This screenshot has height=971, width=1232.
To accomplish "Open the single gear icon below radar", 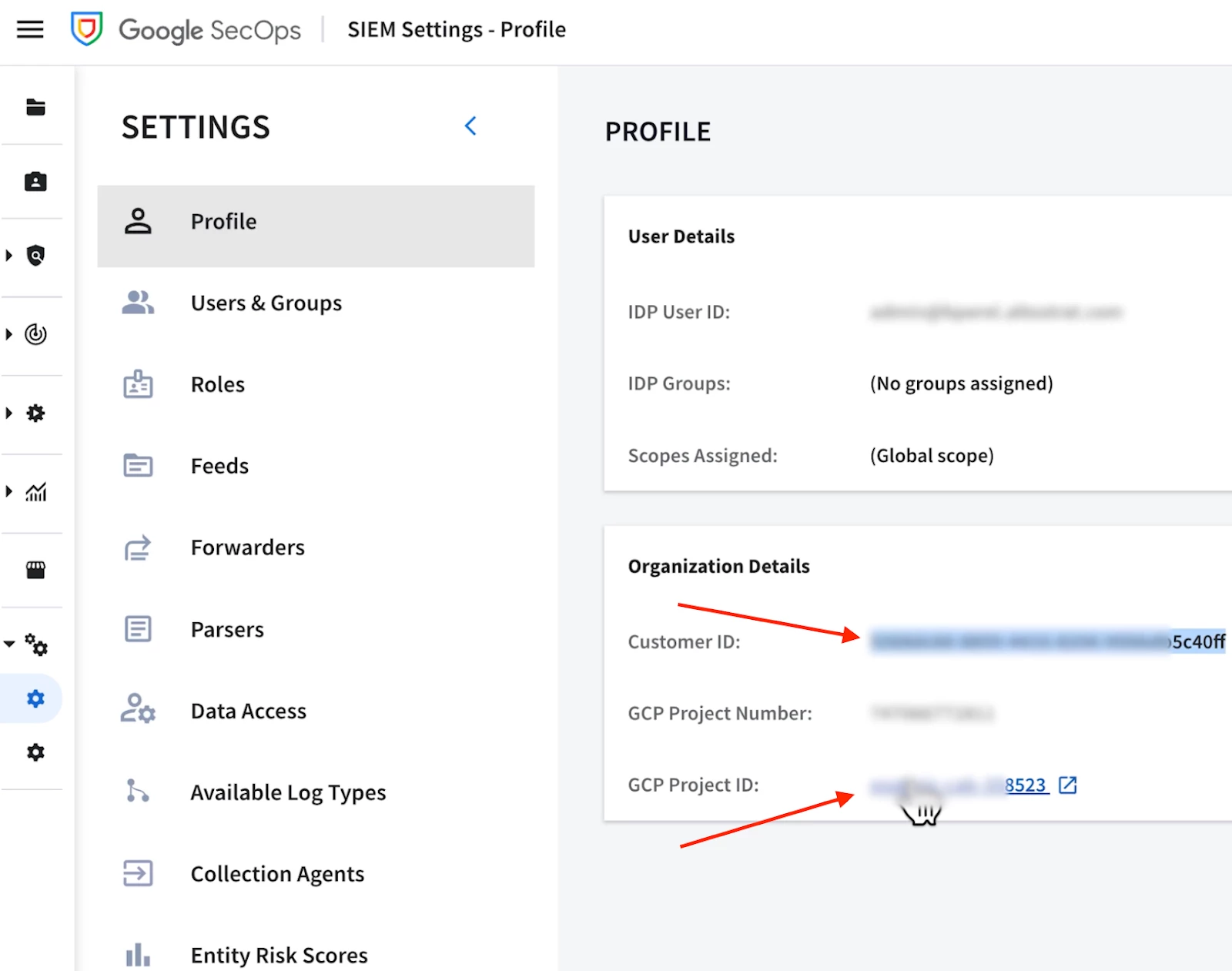I will 35,414.
